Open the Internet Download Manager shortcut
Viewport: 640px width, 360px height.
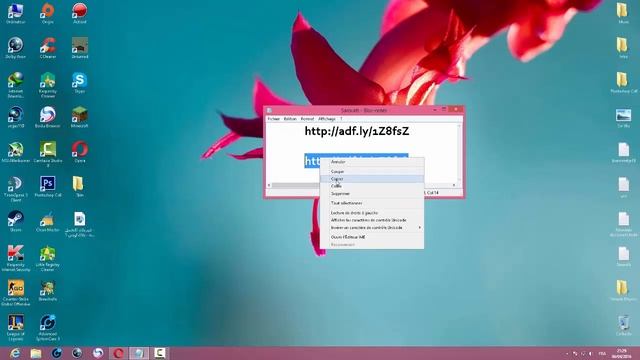16,84
